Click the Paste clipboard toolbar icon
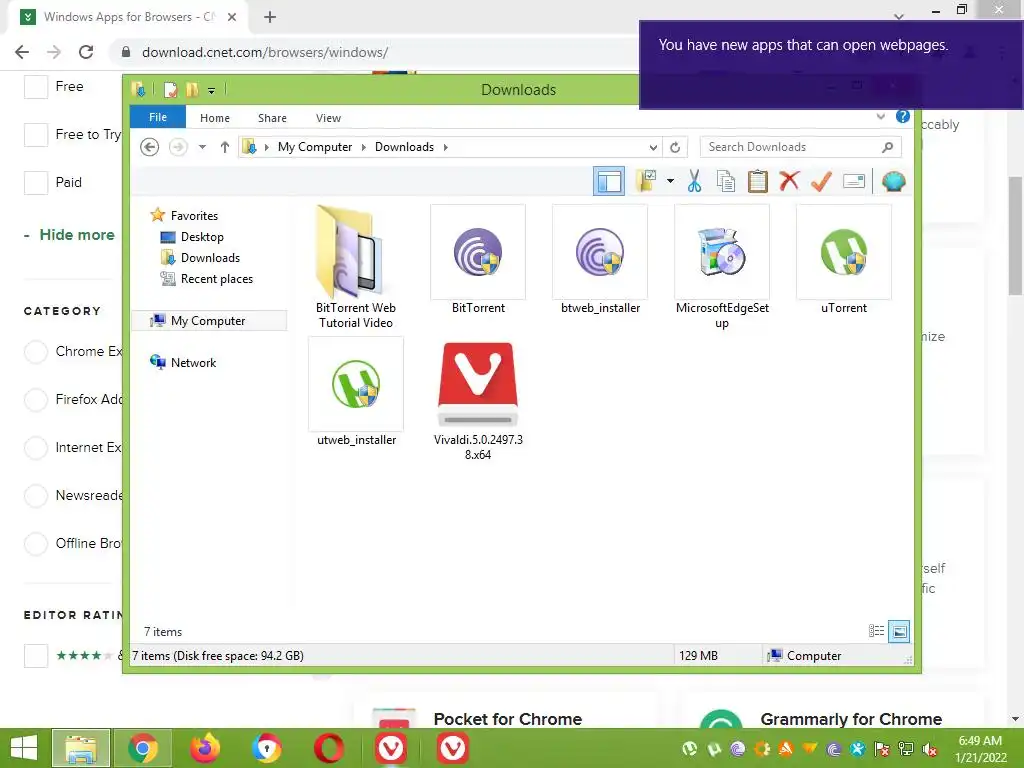 758,181
